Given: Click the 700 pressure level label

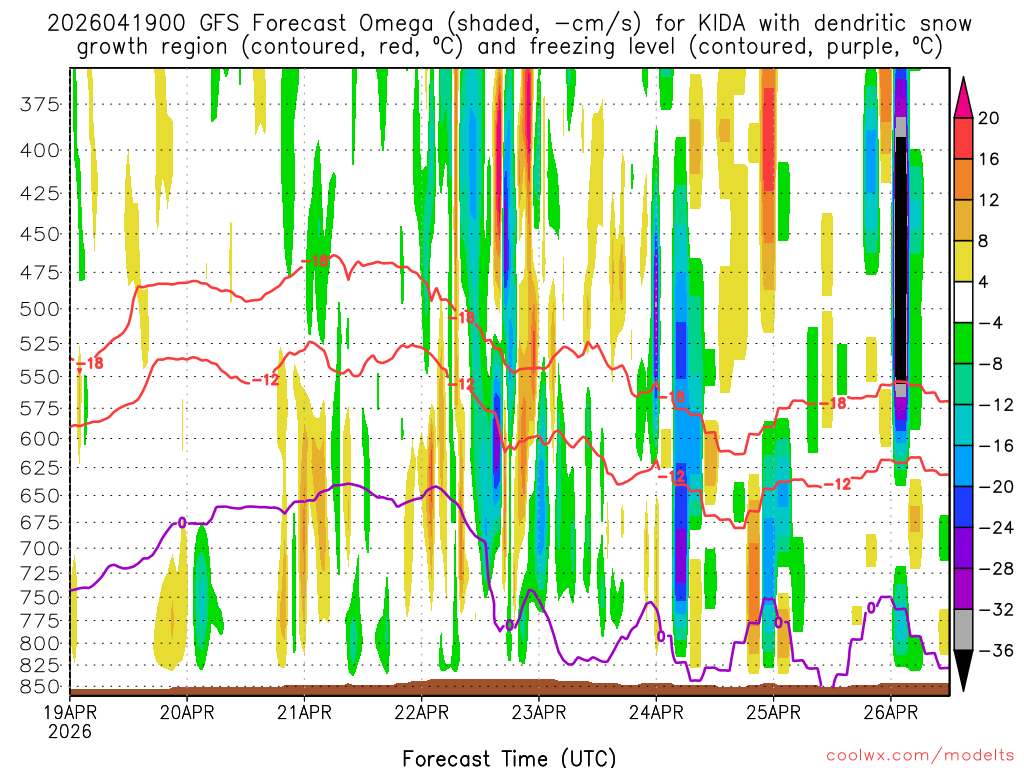Looking at the screenshot, I should [40, 549].
